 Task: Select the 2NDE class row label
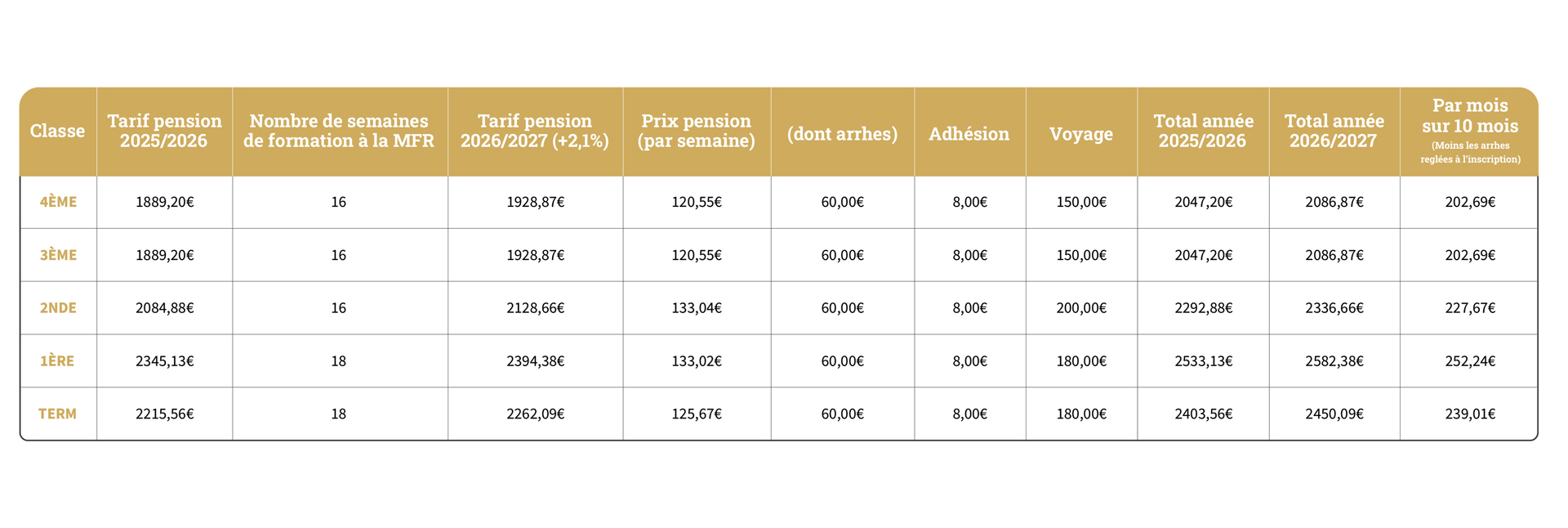(x=58, y=308)
